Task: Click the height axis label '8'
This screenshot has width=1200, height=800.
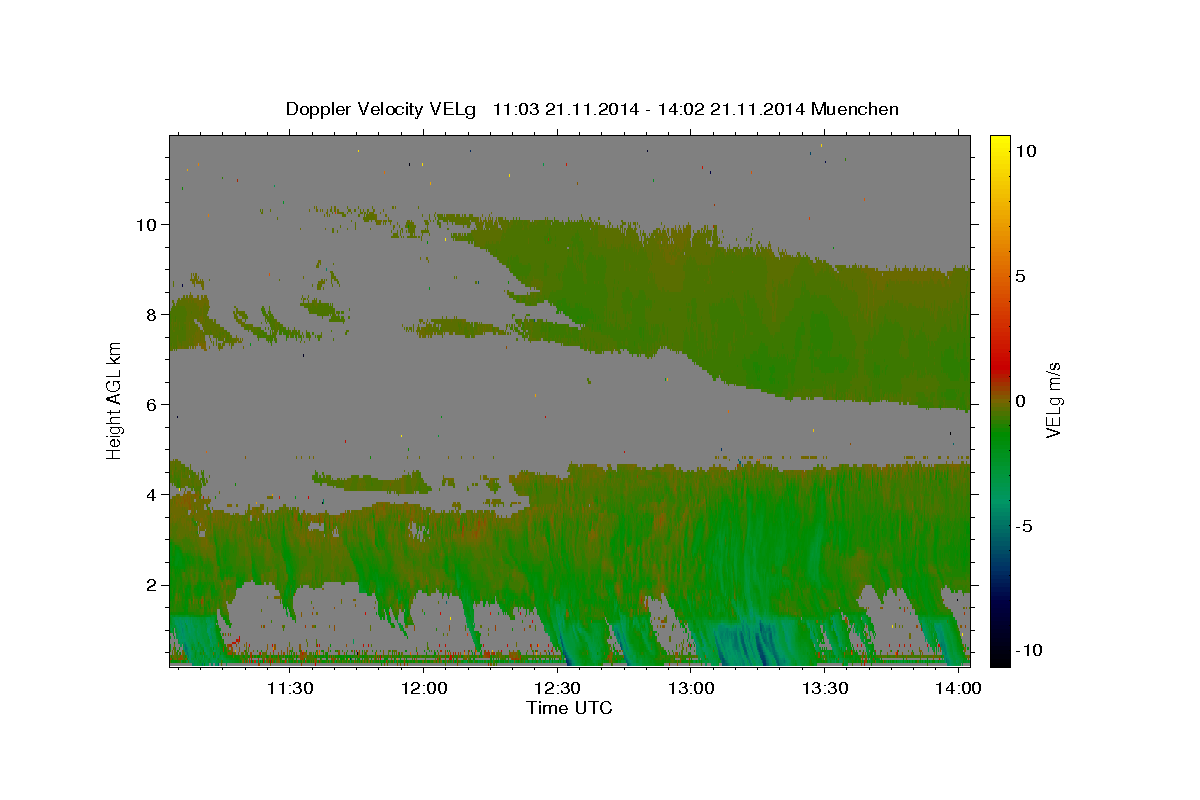Action: point(152,314)
